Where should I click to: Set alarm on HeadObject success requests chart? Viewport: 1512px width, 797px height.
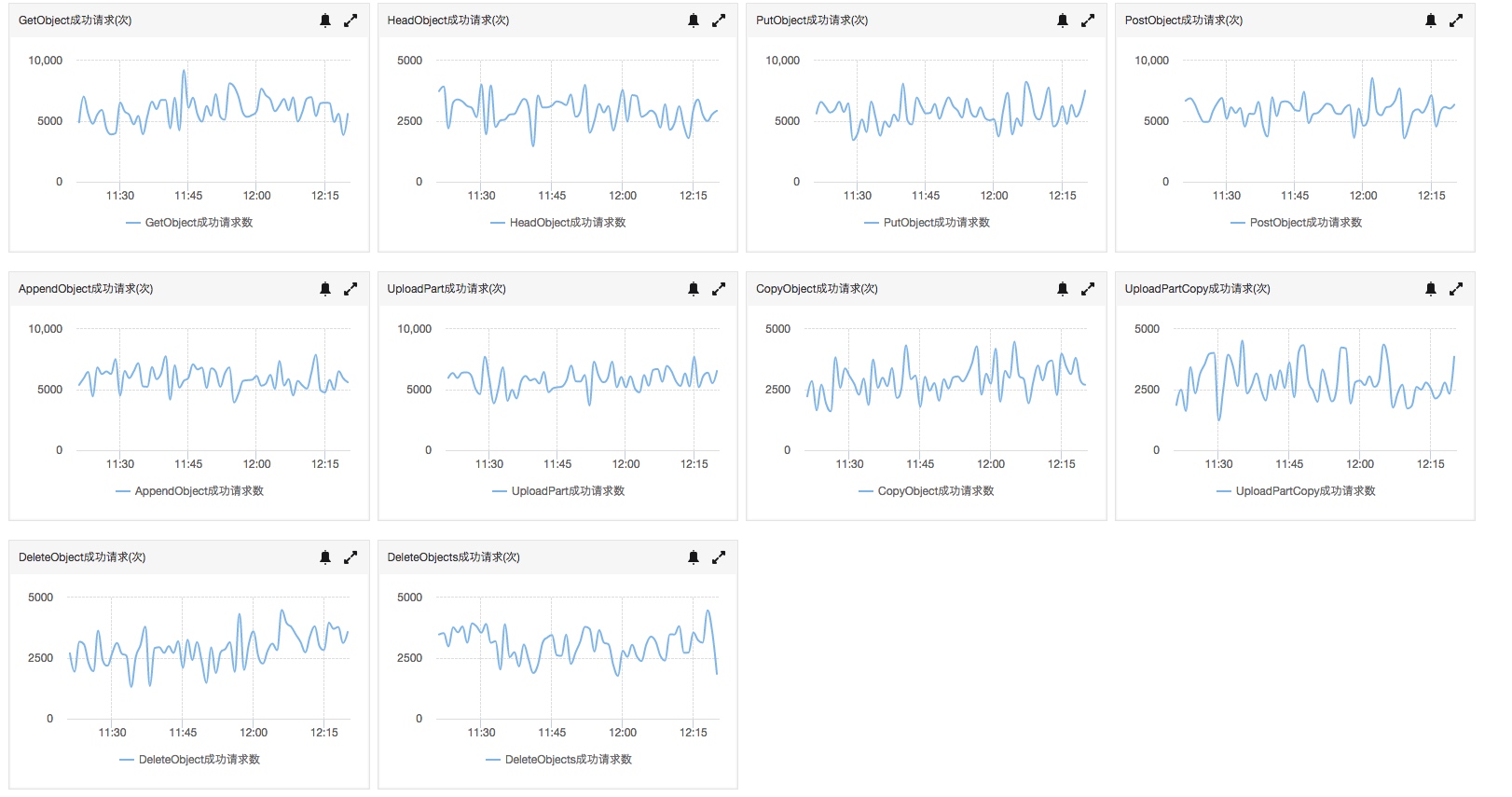(694, 21)
